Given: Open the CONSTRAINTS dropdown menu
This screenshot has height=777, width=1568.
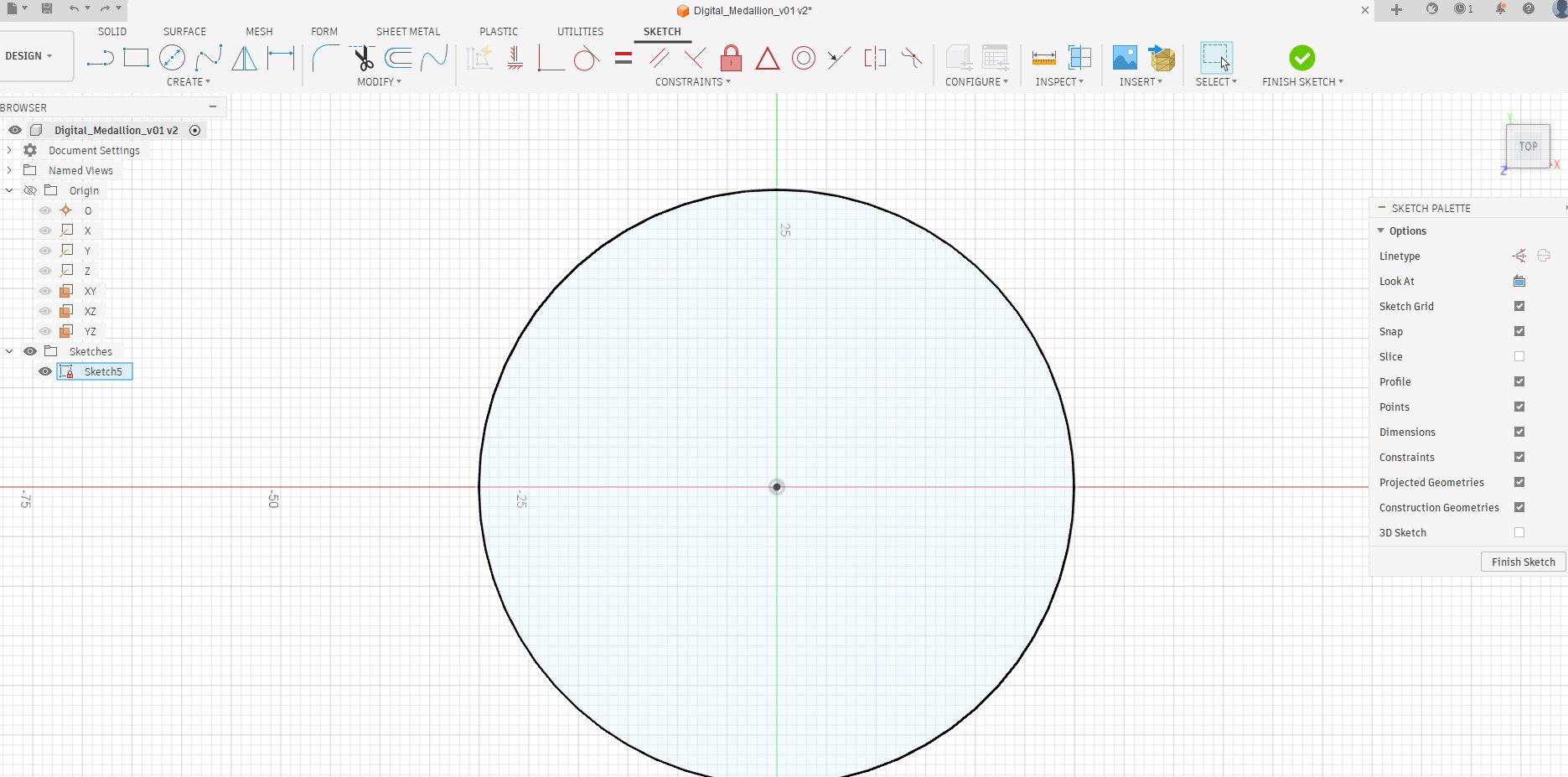Looking at the screenshot, I should [693, 82].
